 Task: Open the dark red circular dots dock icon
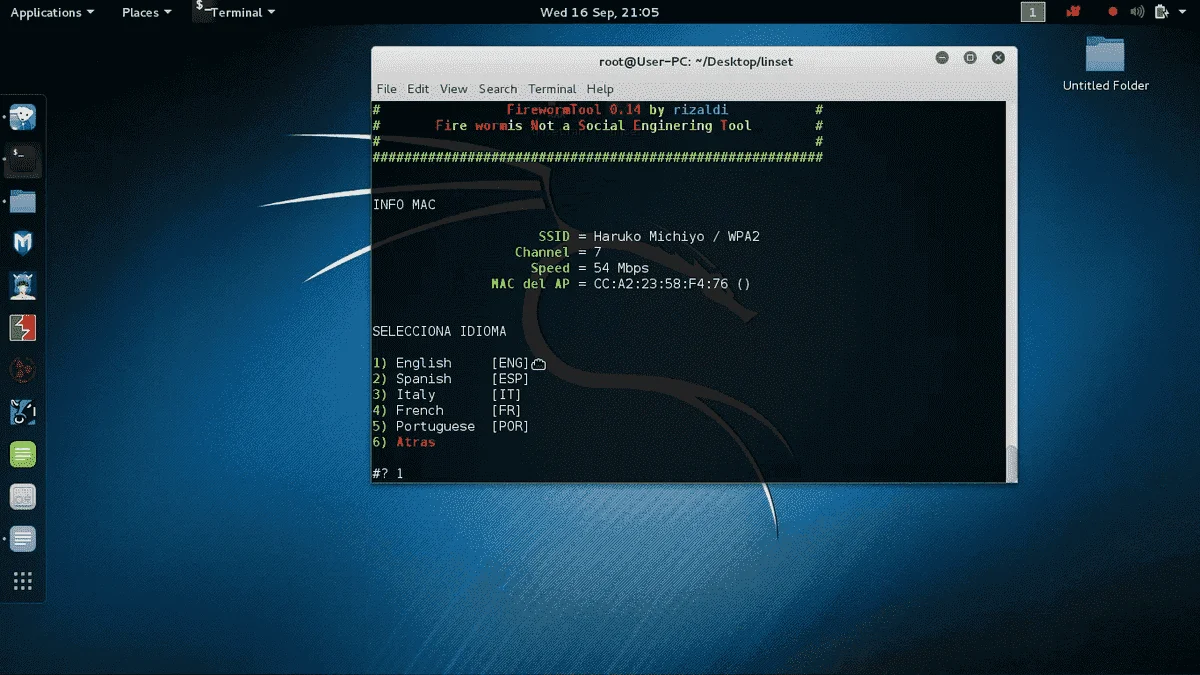(x=23, y=370)
